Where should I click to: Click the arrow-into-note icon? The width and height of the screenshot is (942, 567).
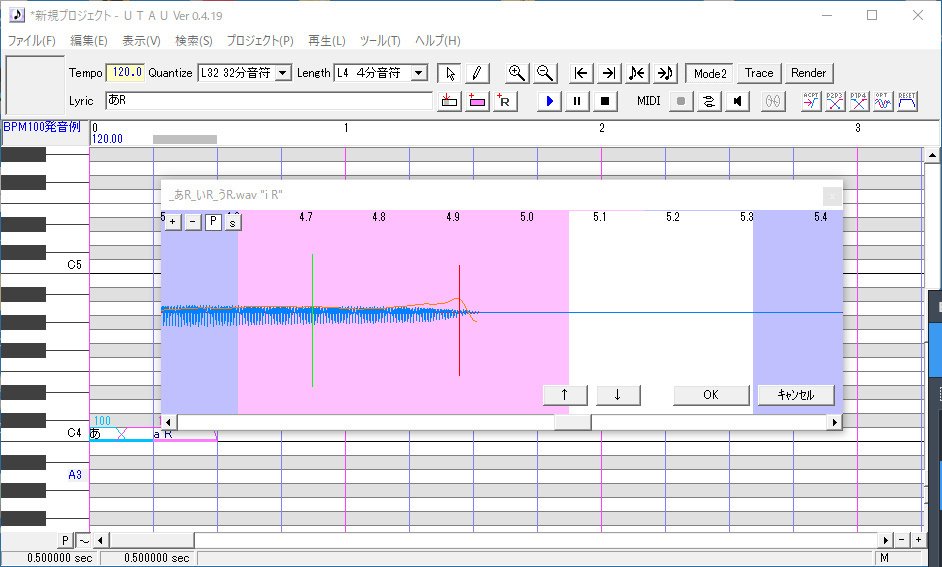pyautogui.click(x=665, y=73)
